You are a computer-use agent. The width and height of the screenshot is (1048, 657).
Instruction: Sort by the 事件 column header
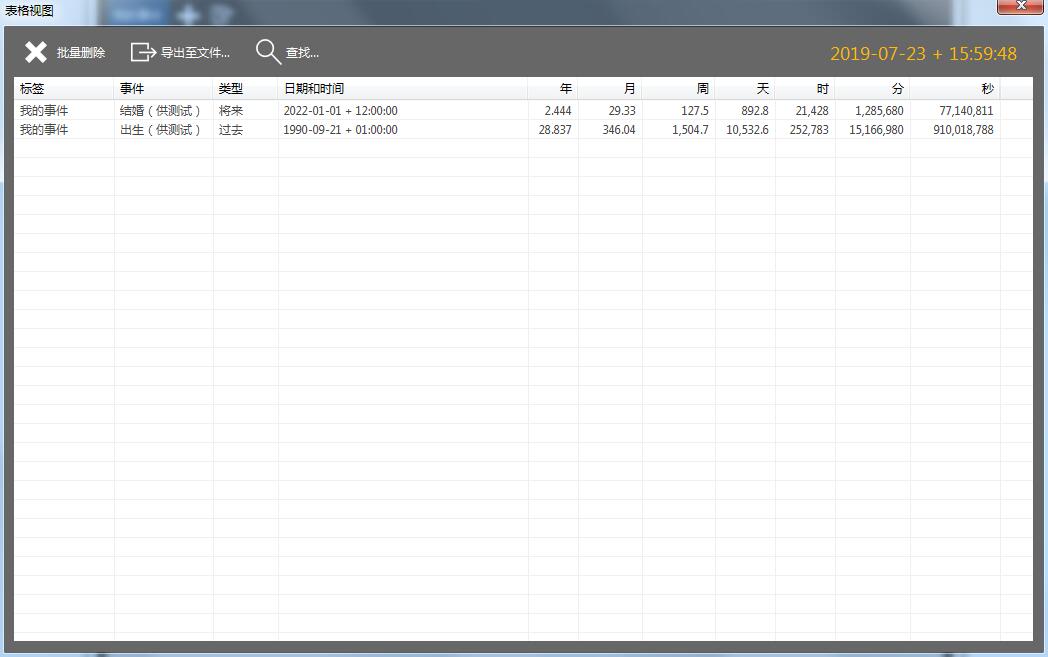164,89
